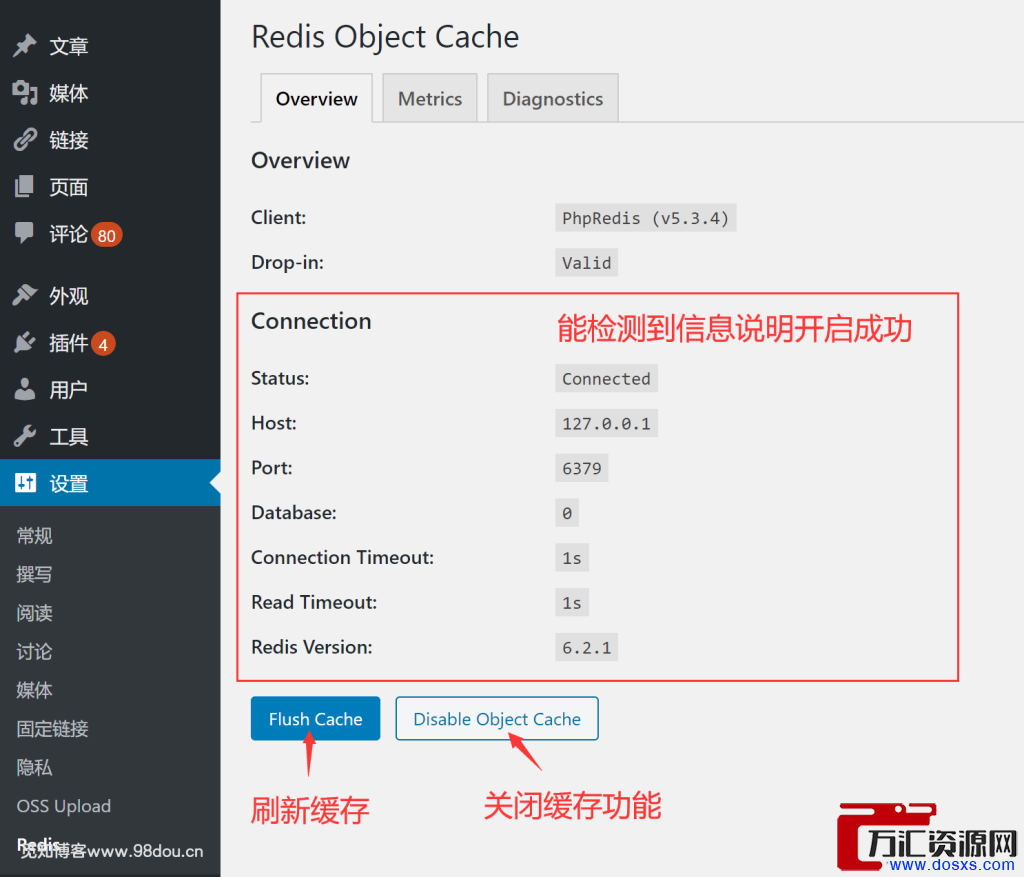Click the Flush Cache button
Viewport: 1024px width, 877px height.
click(x=315, y=718)
